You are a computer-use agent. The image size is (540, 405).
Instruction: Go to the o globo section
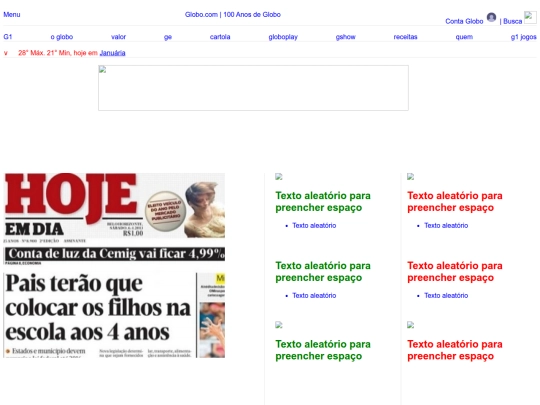[x=62, y=37]
